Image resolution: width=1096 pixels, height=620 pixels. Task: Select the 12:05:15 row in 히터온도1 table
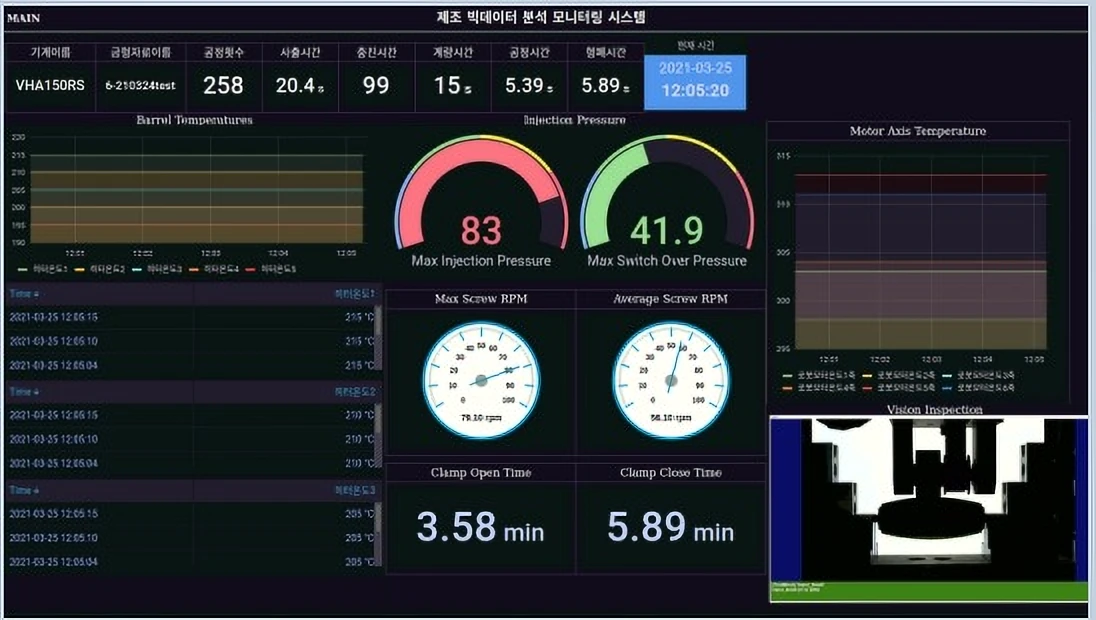click(x=191, y=317)
